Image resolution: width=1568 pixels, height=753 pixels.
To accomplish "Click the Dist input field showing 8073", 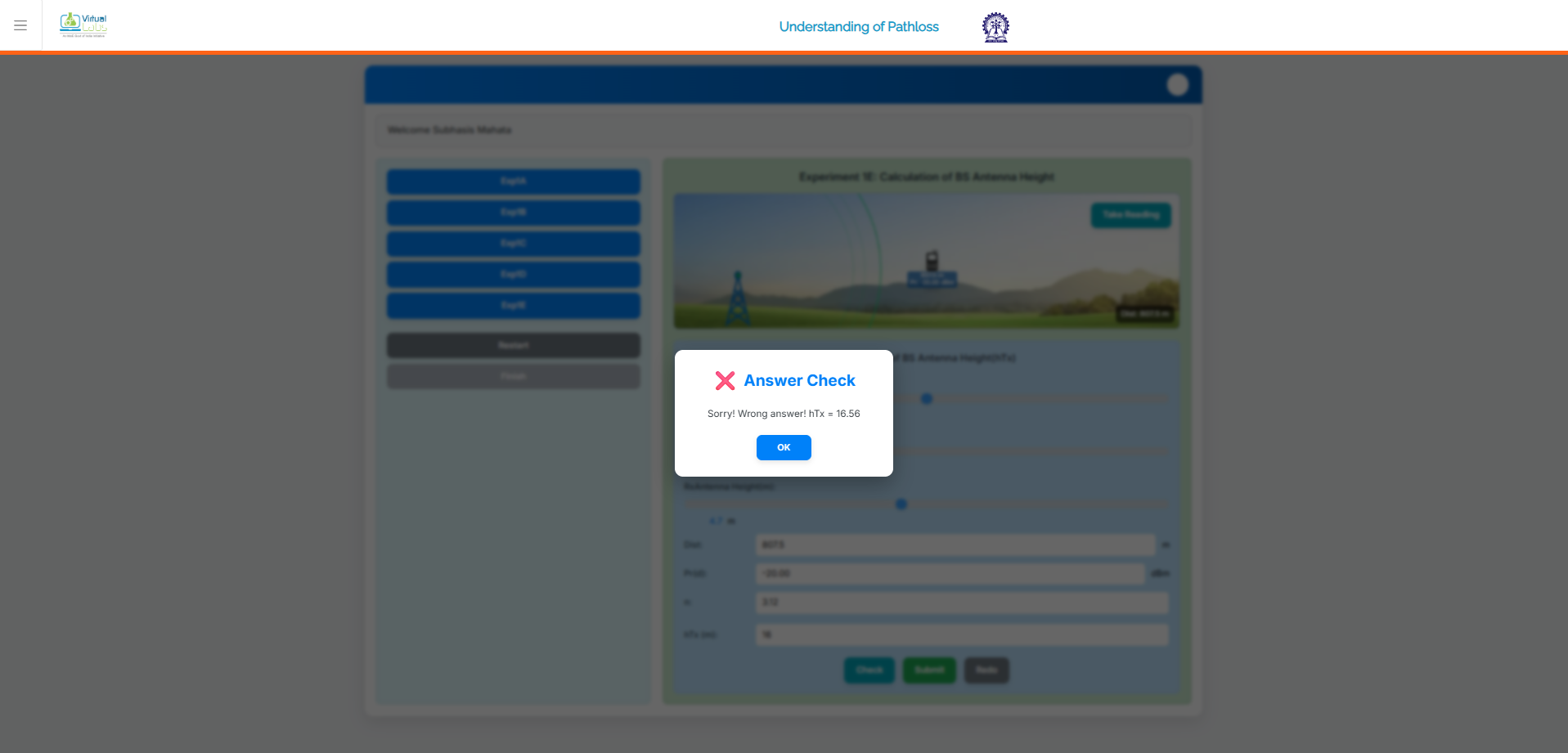I will click(x=955, y=545).
